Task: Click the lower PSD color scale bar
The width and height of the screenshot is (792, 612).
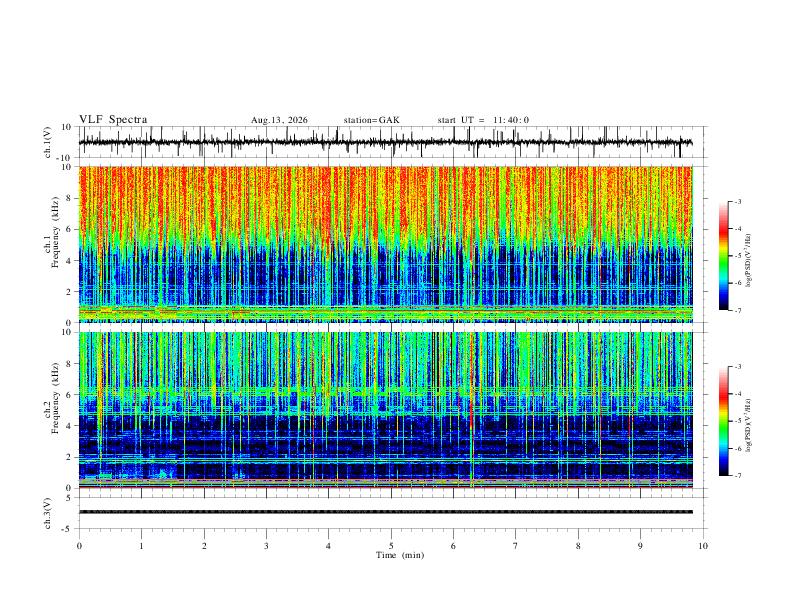Action: pos(723,421)
